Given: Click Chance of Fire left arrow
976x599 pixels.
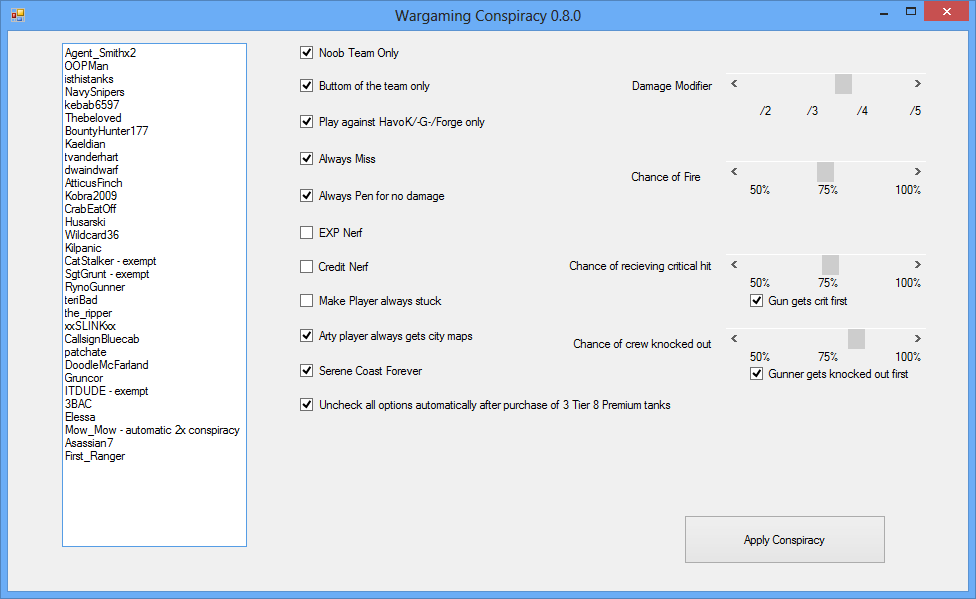Looking at the screenshot, I should pos(734,171).
